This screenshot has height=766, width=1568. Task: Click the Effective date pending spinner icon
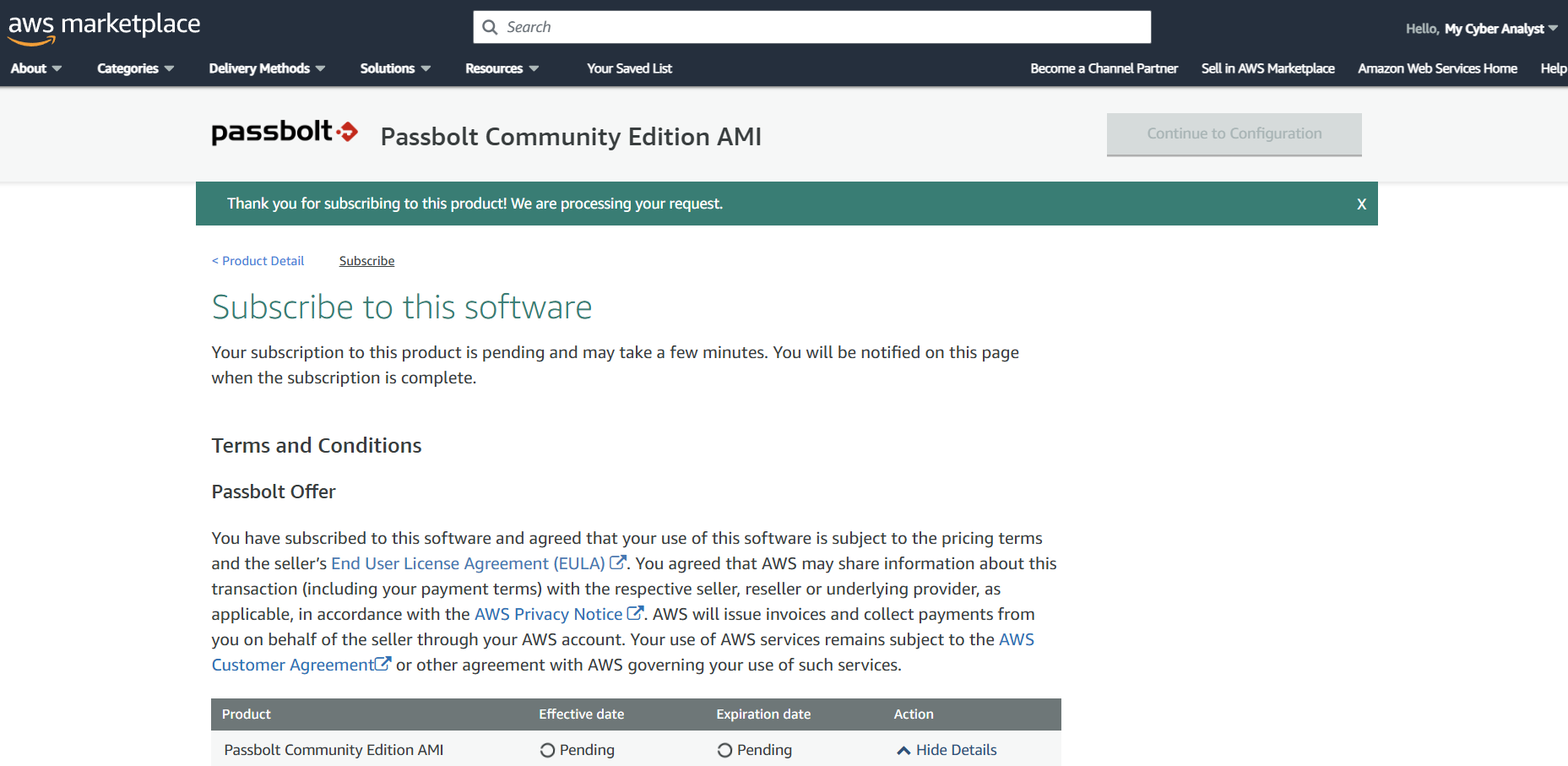[x=547, y=750]
